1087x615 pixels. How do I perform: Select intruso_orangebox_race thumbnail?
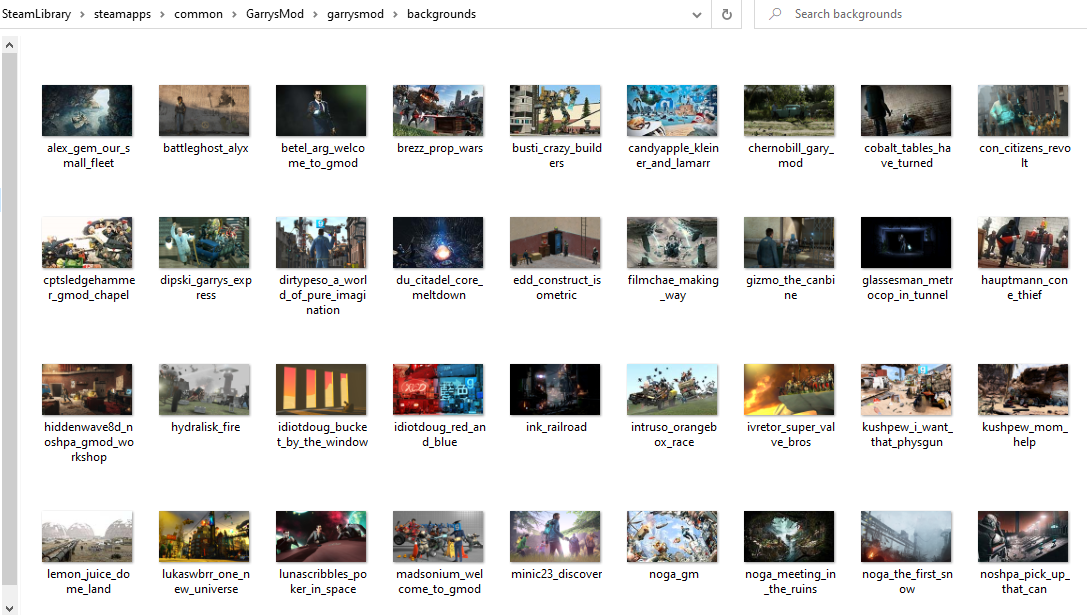pos(672,390)
